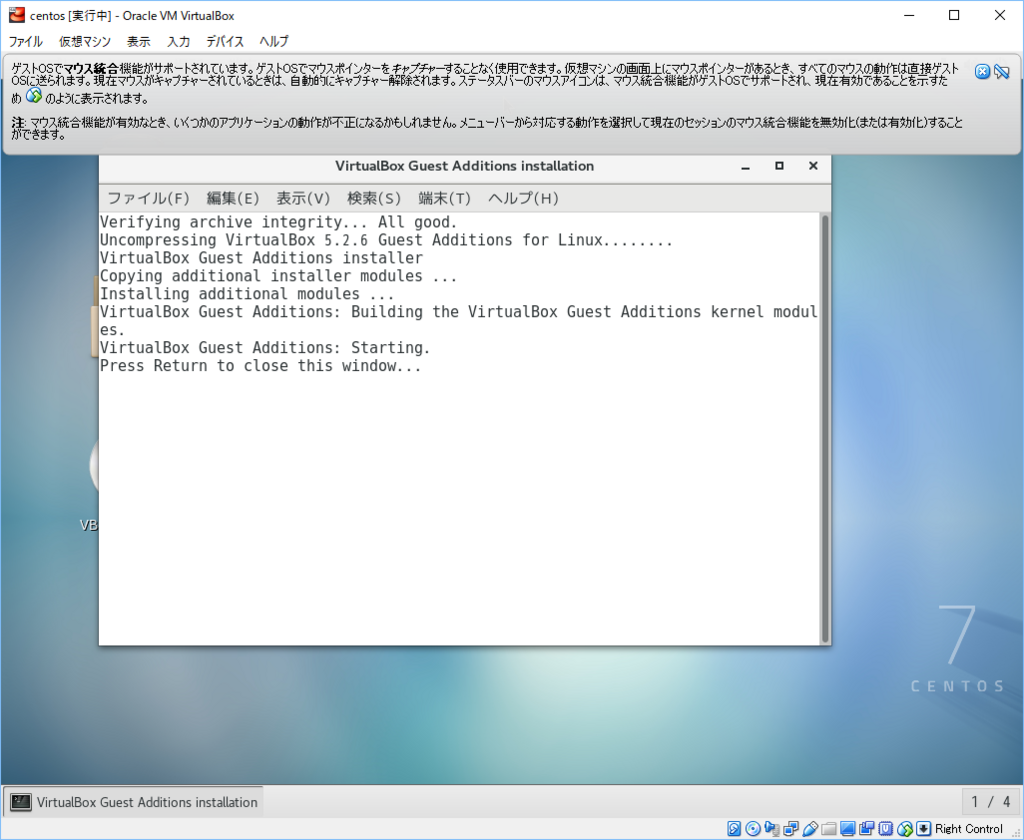Open VirtualBox ヘルプ menu
Viewport: 1024px width, 840px height.
pyautogui.click(x=274, y=41)
